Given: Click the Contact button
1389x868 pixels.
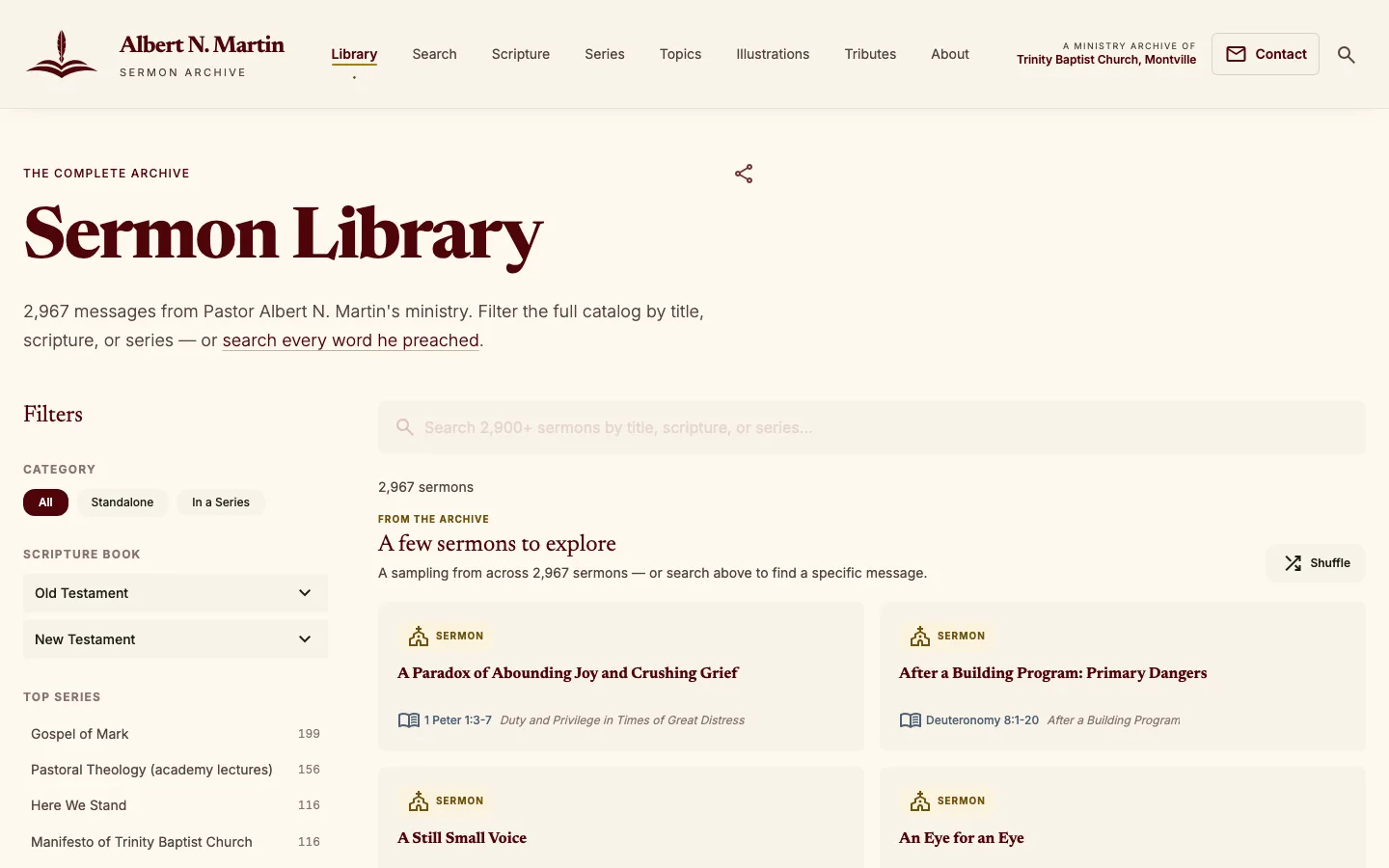Looking at the screenshot, I should coord(1266,54).
